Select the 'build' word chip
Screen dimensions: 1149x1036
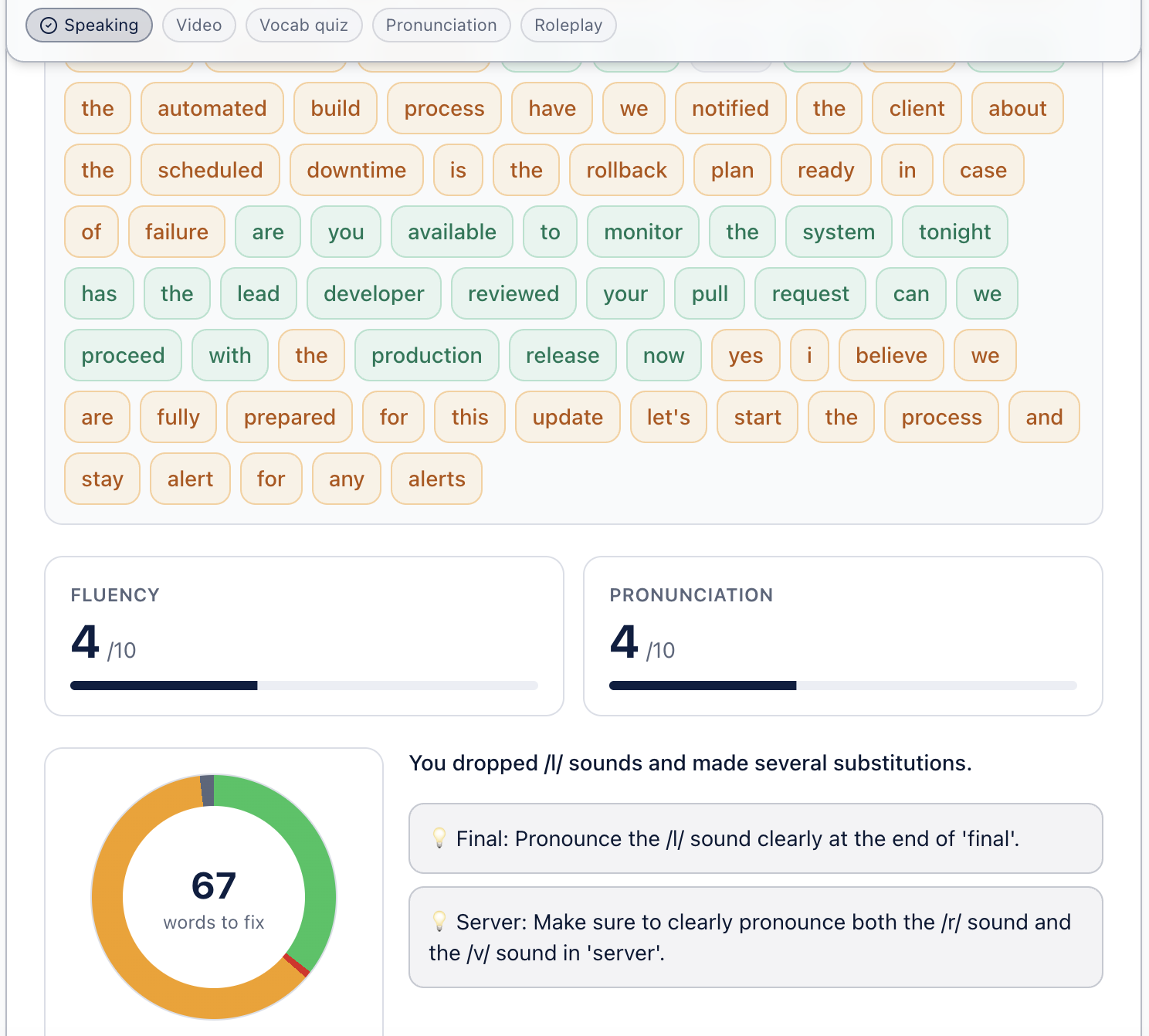click(336, 108)
